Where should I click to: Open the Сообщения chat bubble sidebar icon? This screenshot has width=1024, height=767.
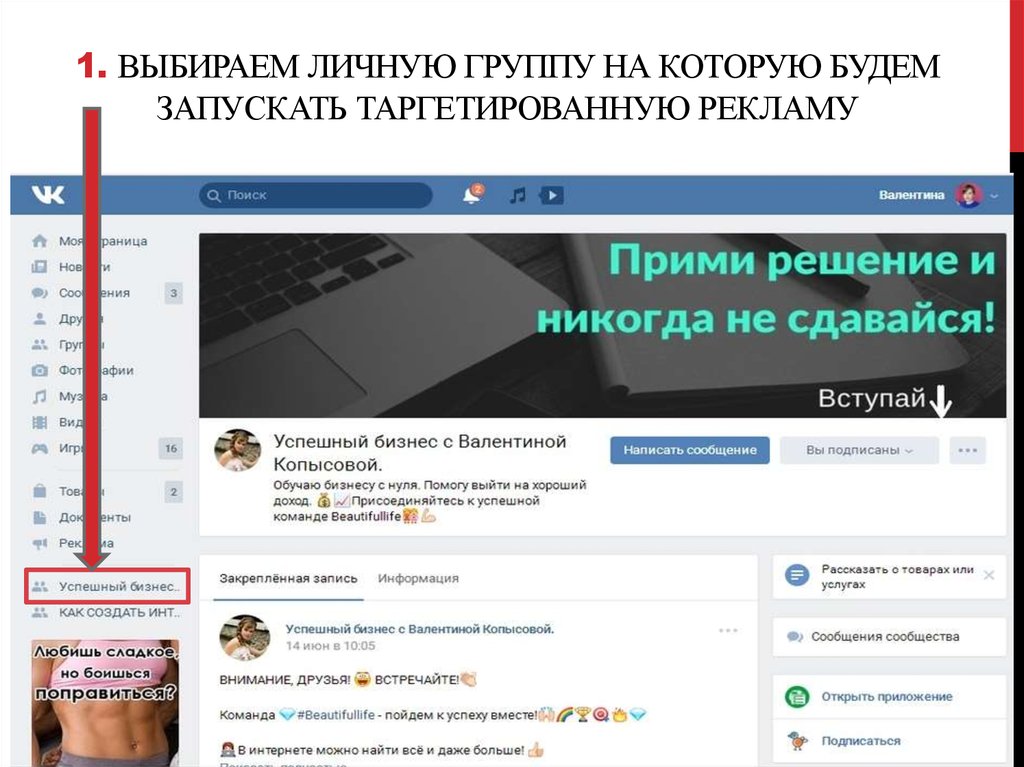[40, 293]
